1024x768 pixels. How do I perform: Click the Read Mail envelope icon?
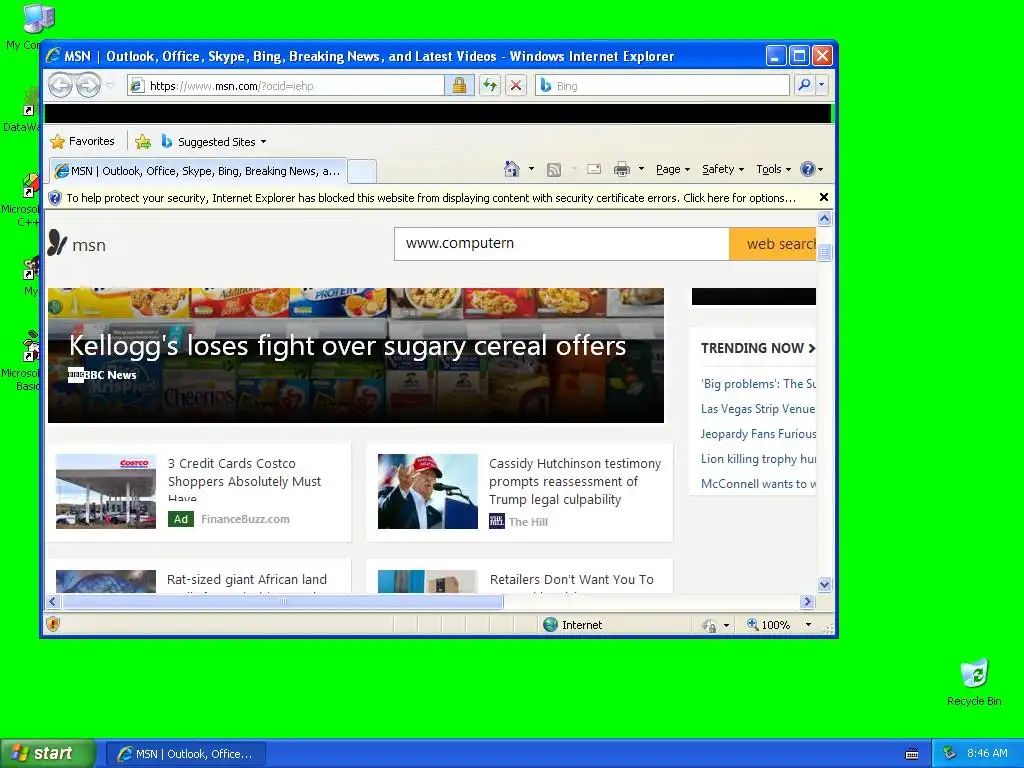[594, 169]
